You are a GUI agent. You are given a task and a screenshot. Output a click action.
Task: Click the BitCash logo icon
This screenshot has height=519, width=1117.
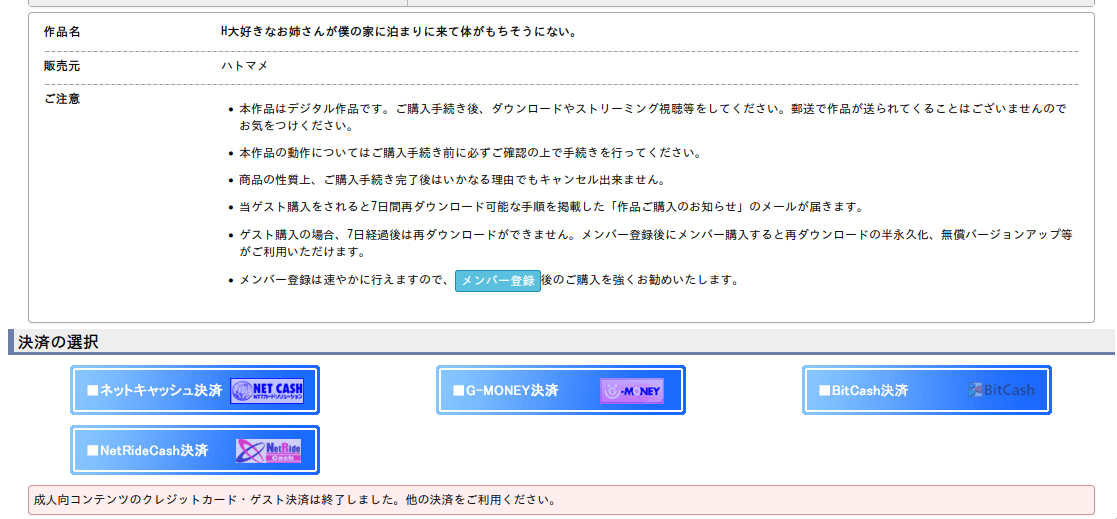pyautogui.click(x=1001, y=389)
